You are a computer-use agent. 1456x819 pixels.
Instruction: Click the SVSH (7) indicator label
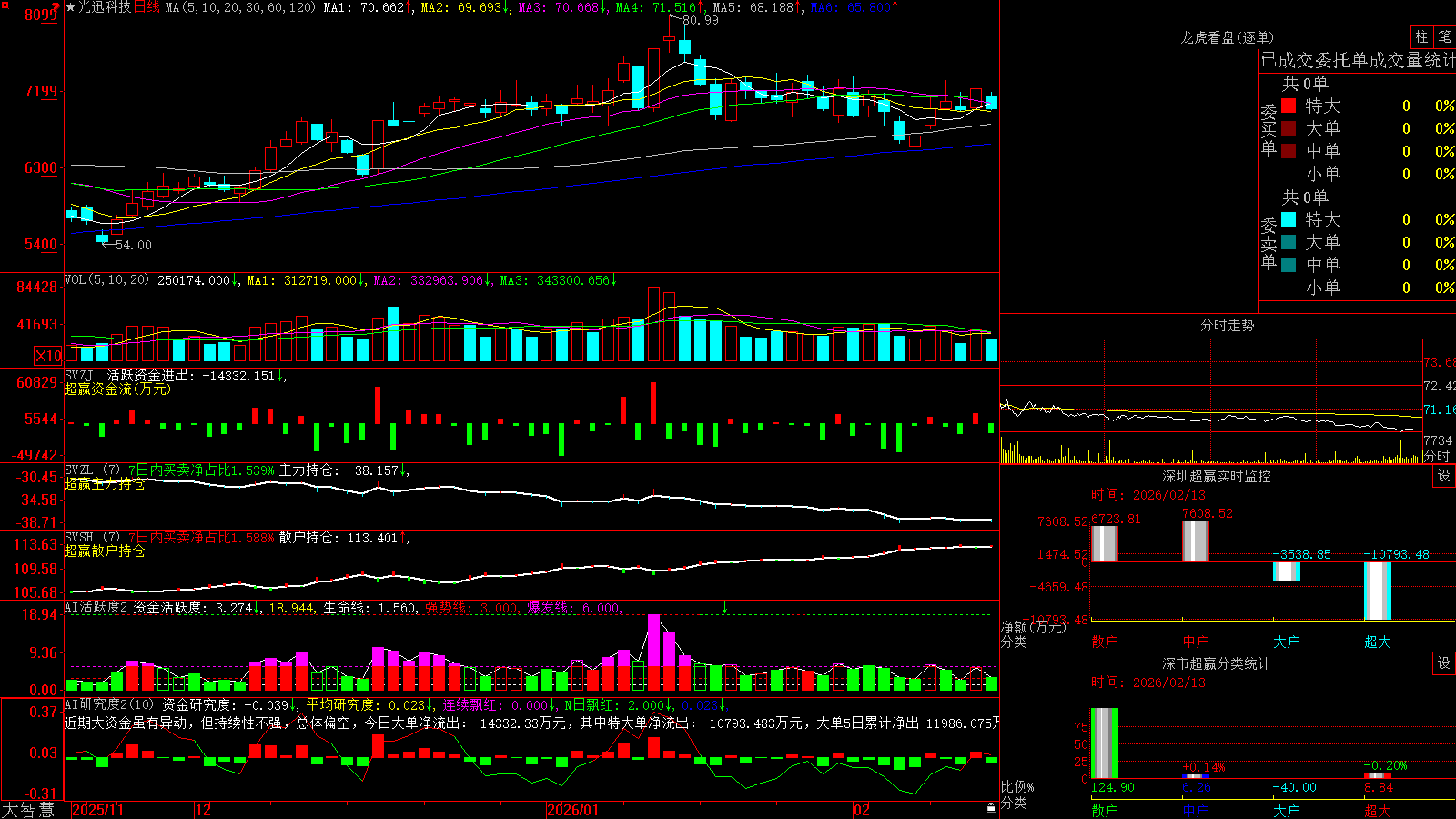point(92,538)
